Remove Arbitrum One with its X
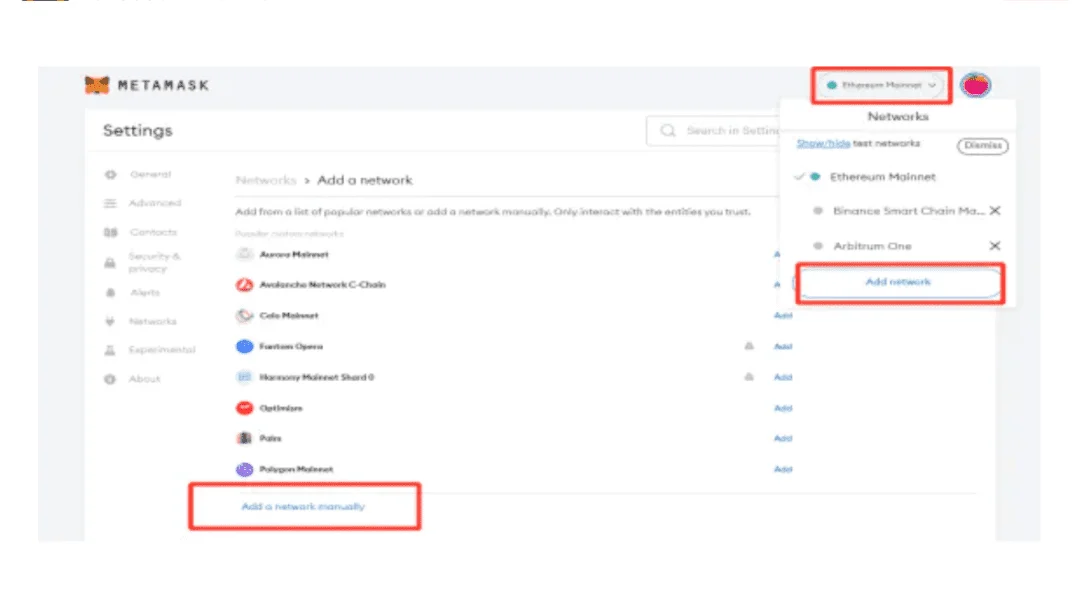Viewport: 1080px width, 608px height. pos(995,246)
